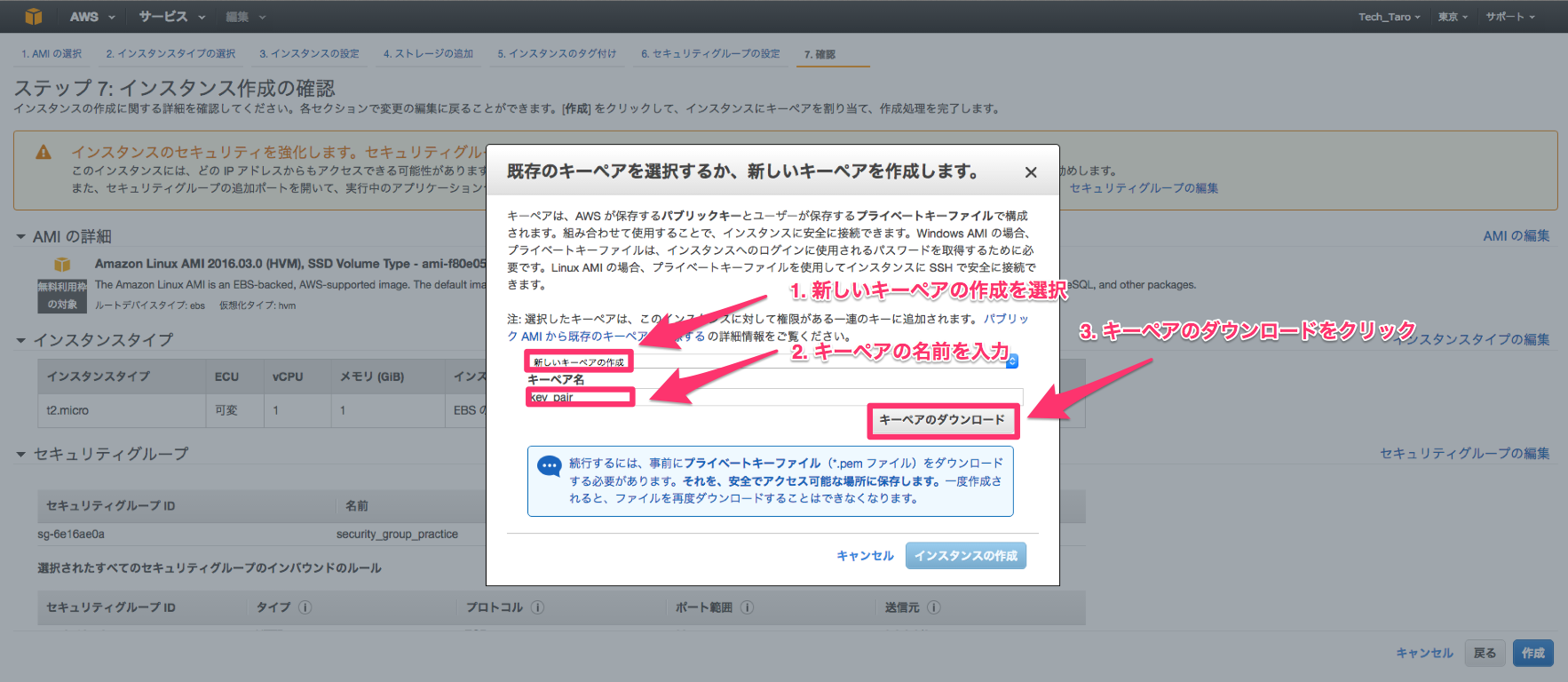Go to step 6. セキュリティグループの設定 tab
The image size is (1568, 682).
[710, 54]
